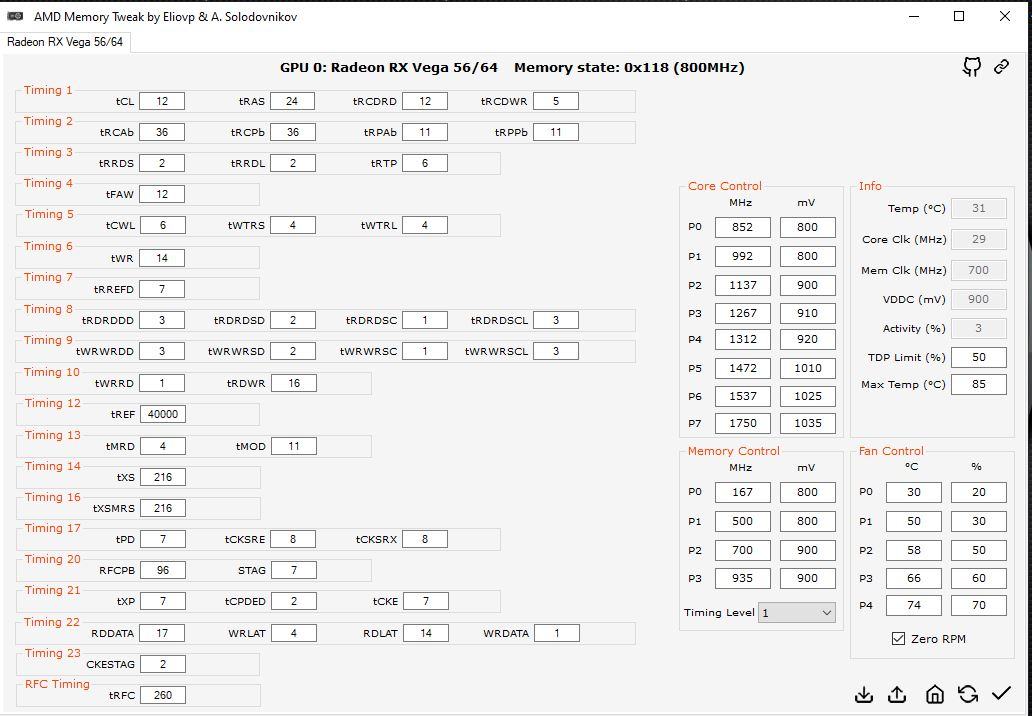Viewport: 1032px width, 716px height.
Task: Click the tCWL input field
Action: point(162,225)
